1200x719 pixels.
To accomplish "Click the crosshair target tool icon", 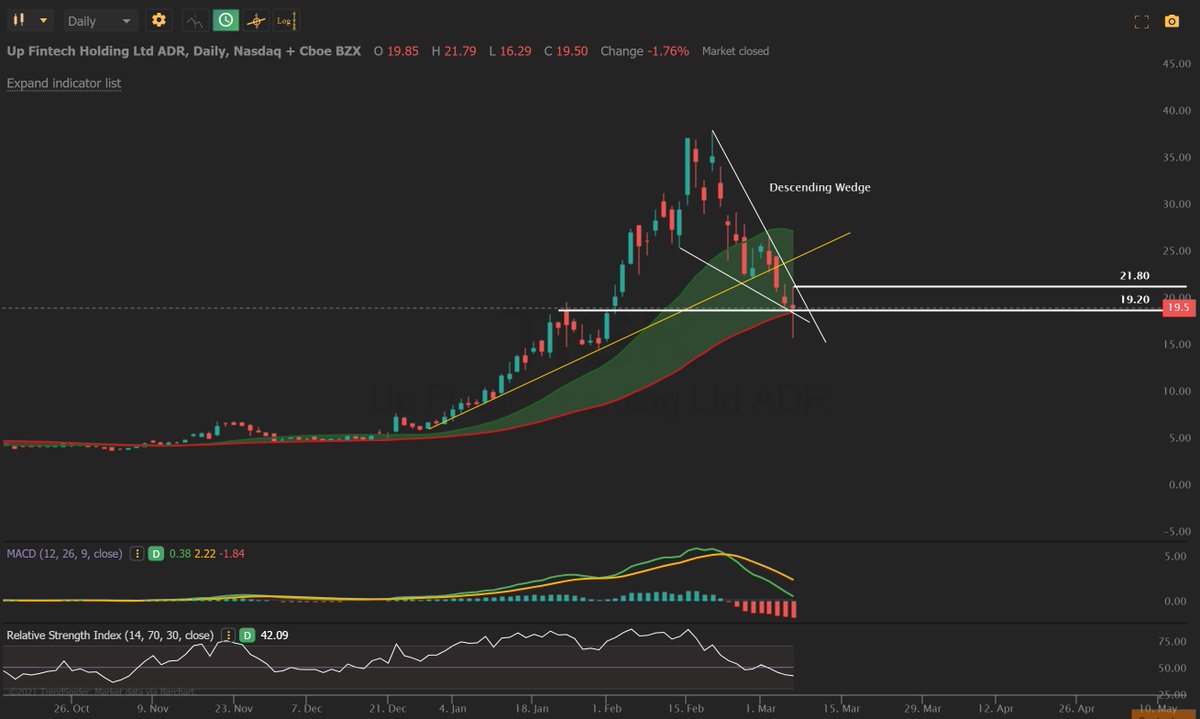I will [257, 20].
